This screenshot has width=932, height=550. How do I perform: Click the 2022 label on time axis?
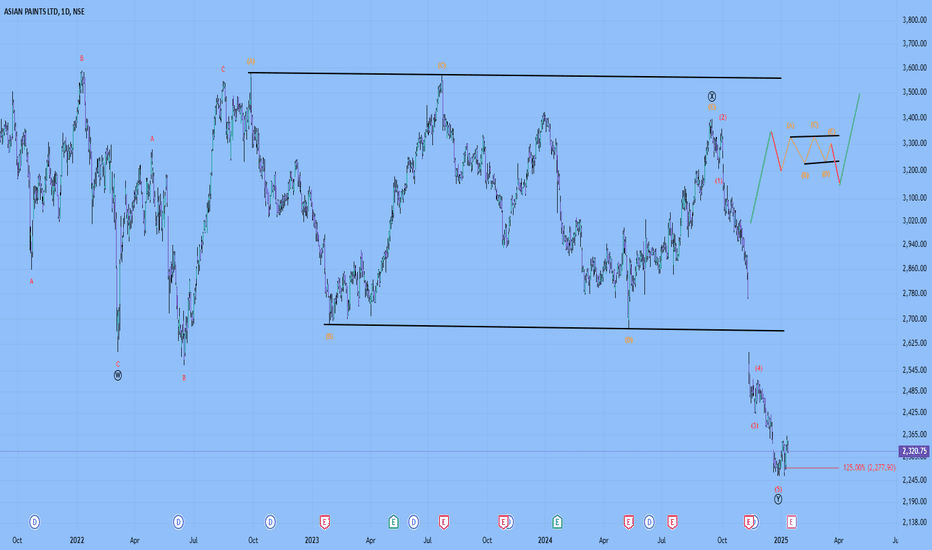pos(77,540)
